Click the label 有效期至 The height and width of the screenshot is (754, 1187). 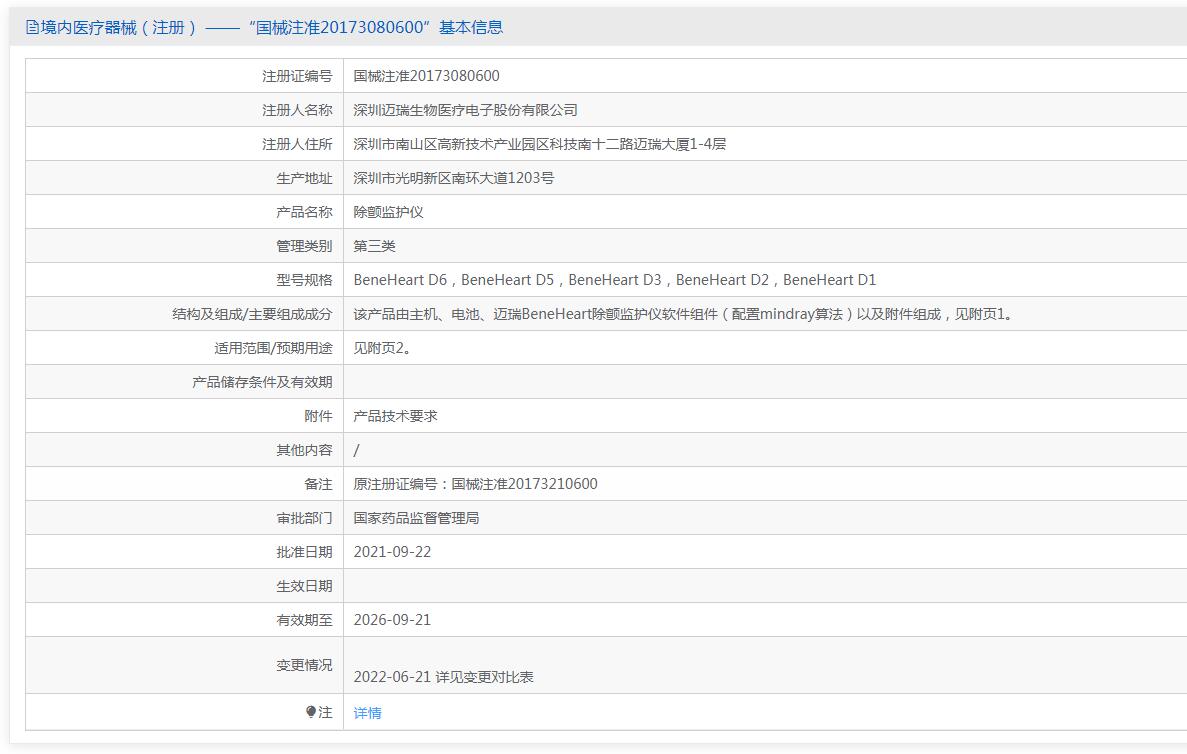point(304,621)
